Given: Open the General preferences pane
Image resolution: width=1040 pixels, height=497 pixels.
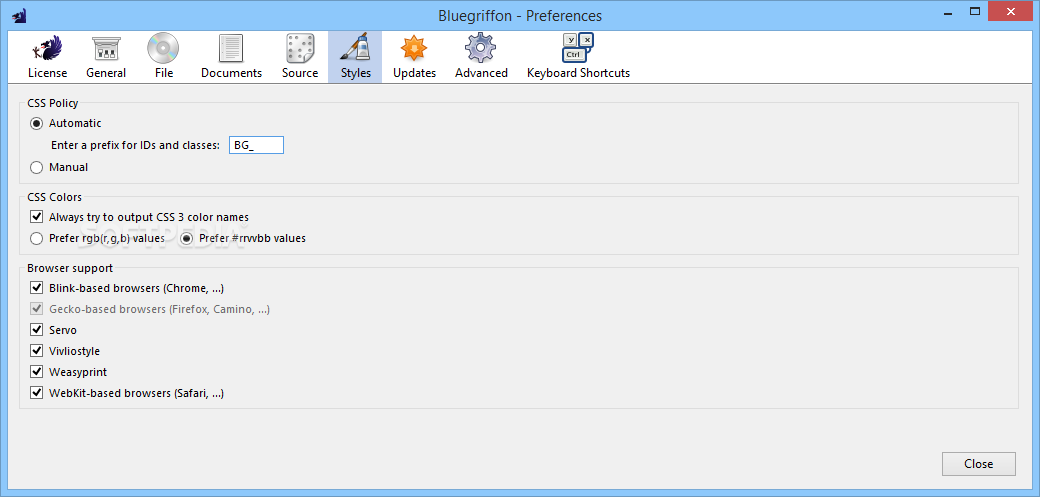Looking at the screenshot, I should [105, 56].
